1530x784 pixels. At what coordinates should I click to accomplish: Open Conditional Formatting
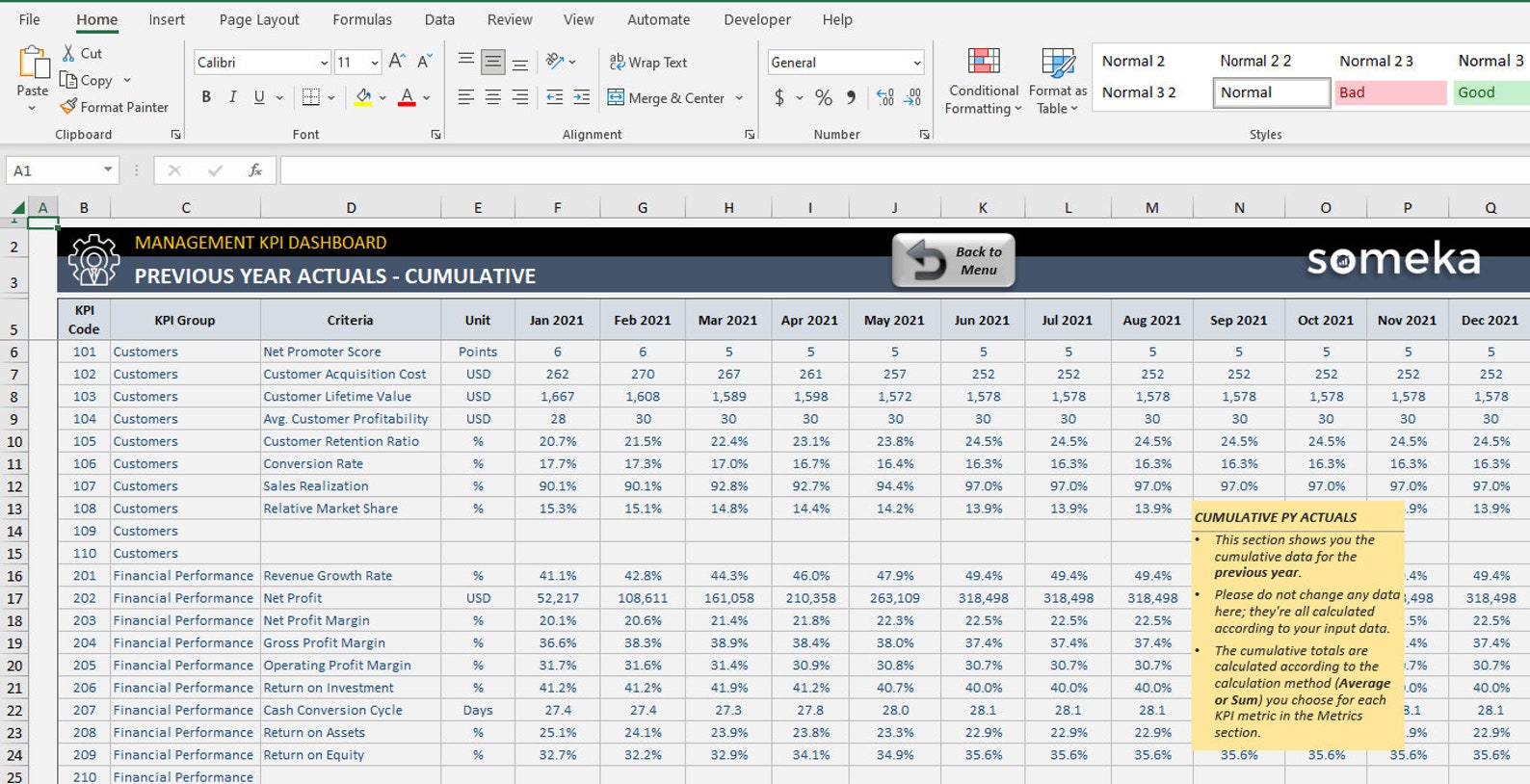click(x=984, y=81)
